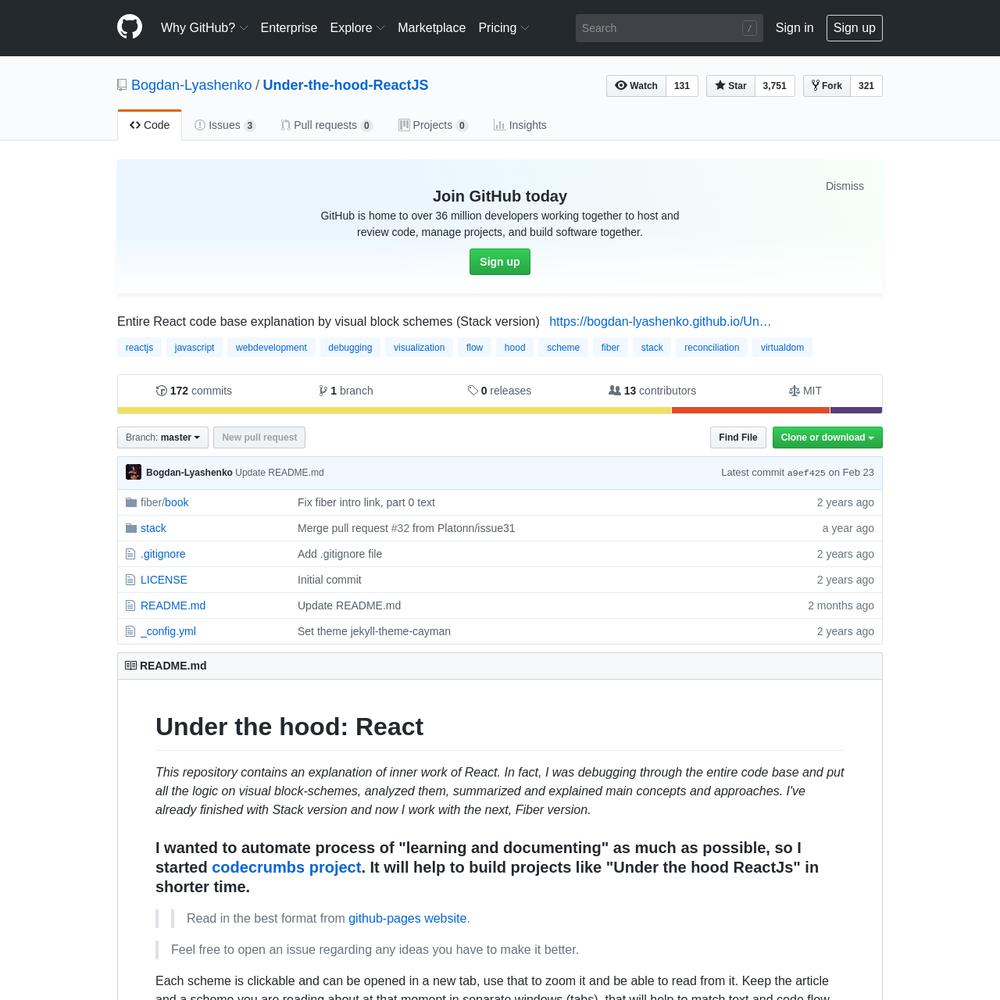The image size is (1000, 1000).
Task: Select the book icon in README.md header
Action: pos(131,665)
